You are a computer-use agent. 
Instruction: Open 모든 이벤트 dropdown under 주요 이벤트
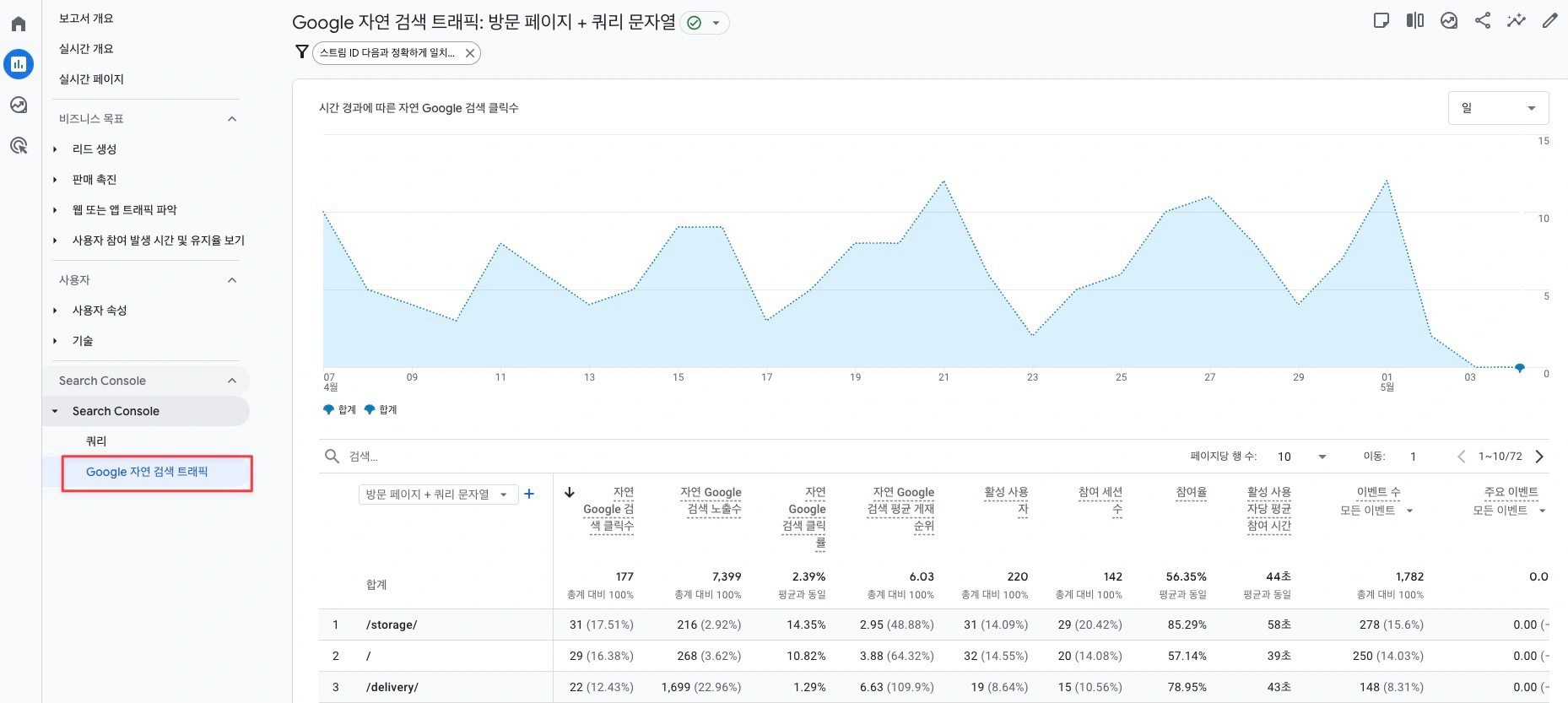1509,511
